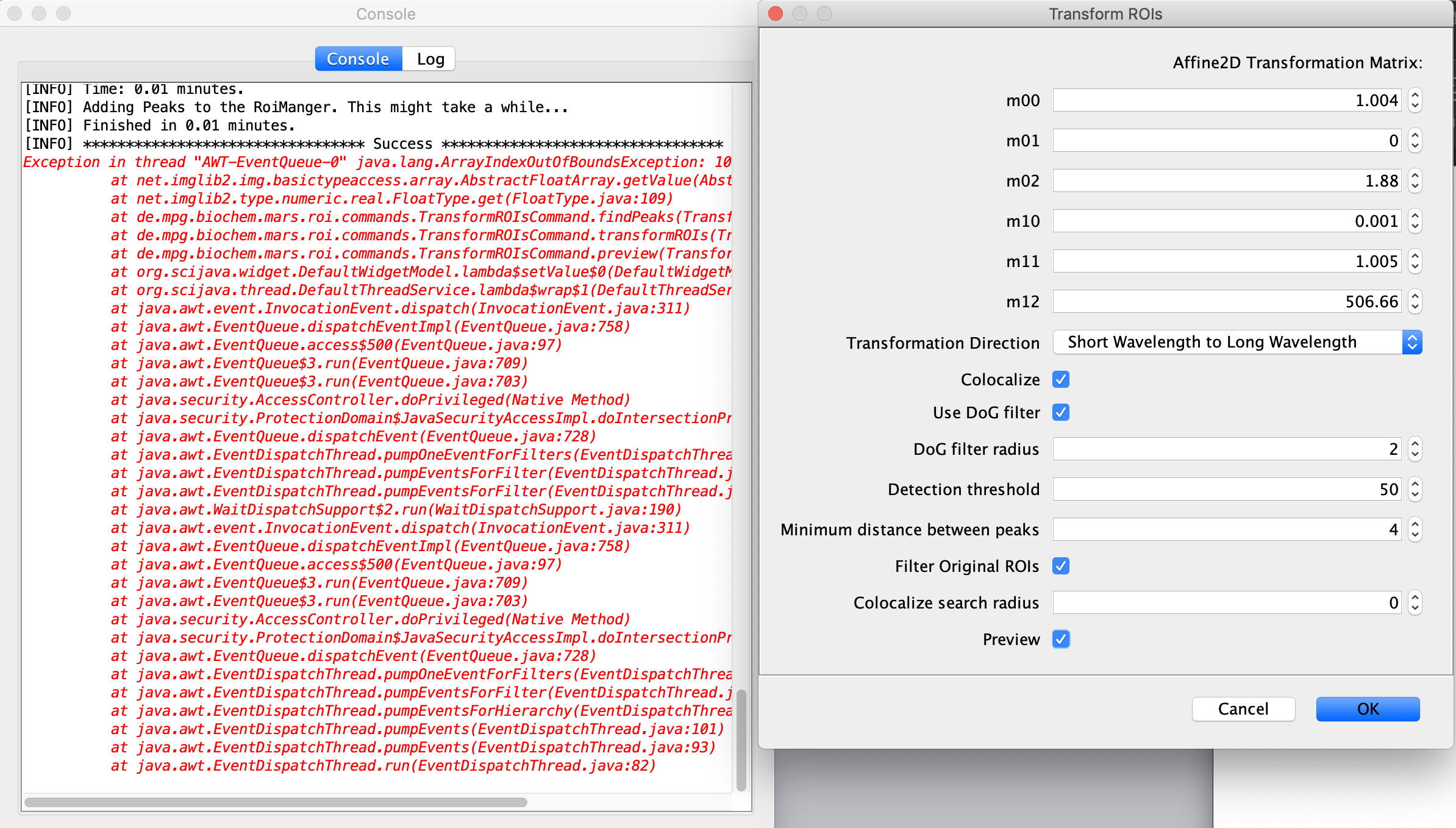Click the Cancel button

coord(1243,708)
